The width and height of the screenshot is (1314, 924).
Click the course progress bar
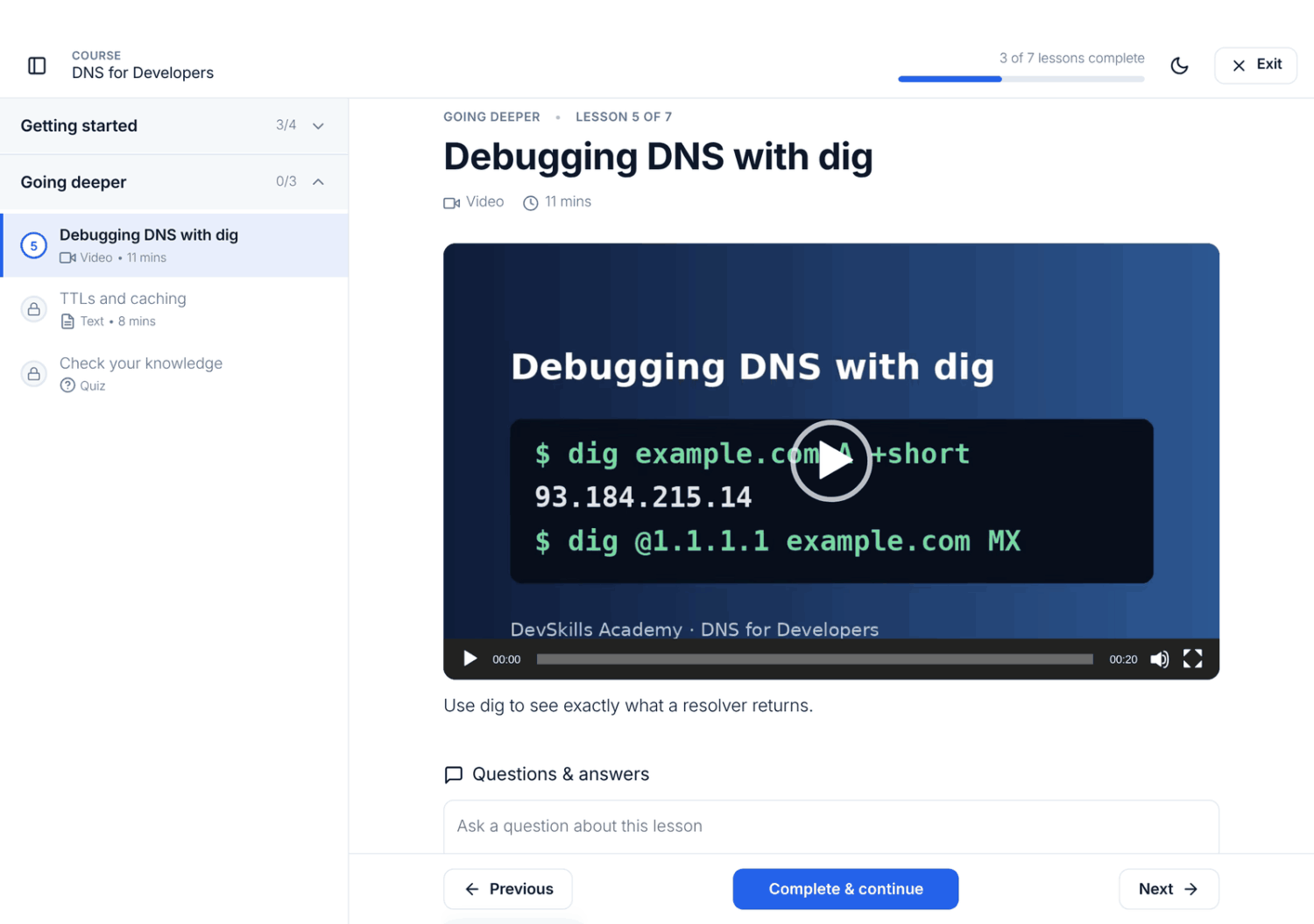tap(1021, 79)
